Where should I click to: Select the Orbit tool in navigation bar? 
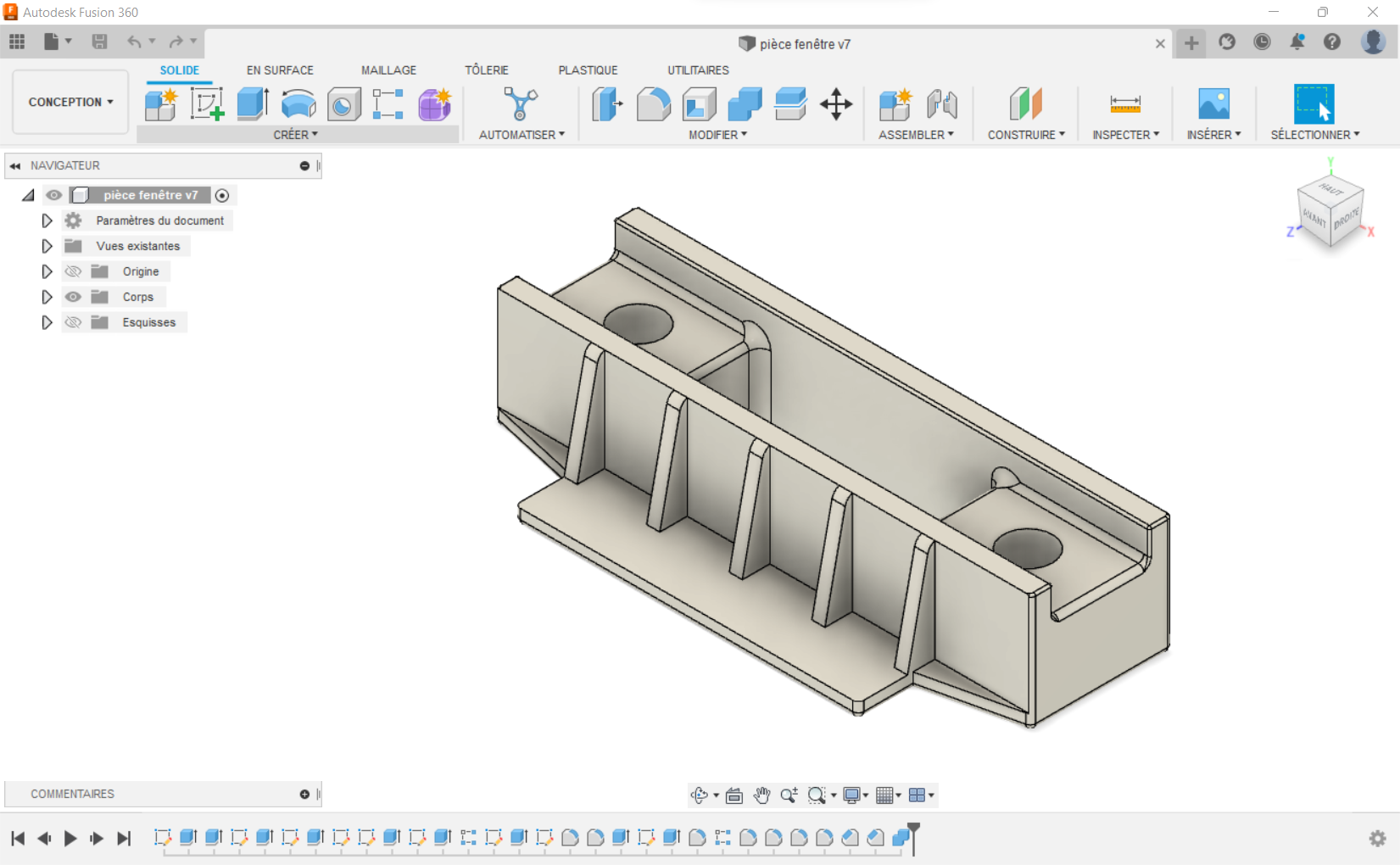pyautogui.click(x=699, y=795)
